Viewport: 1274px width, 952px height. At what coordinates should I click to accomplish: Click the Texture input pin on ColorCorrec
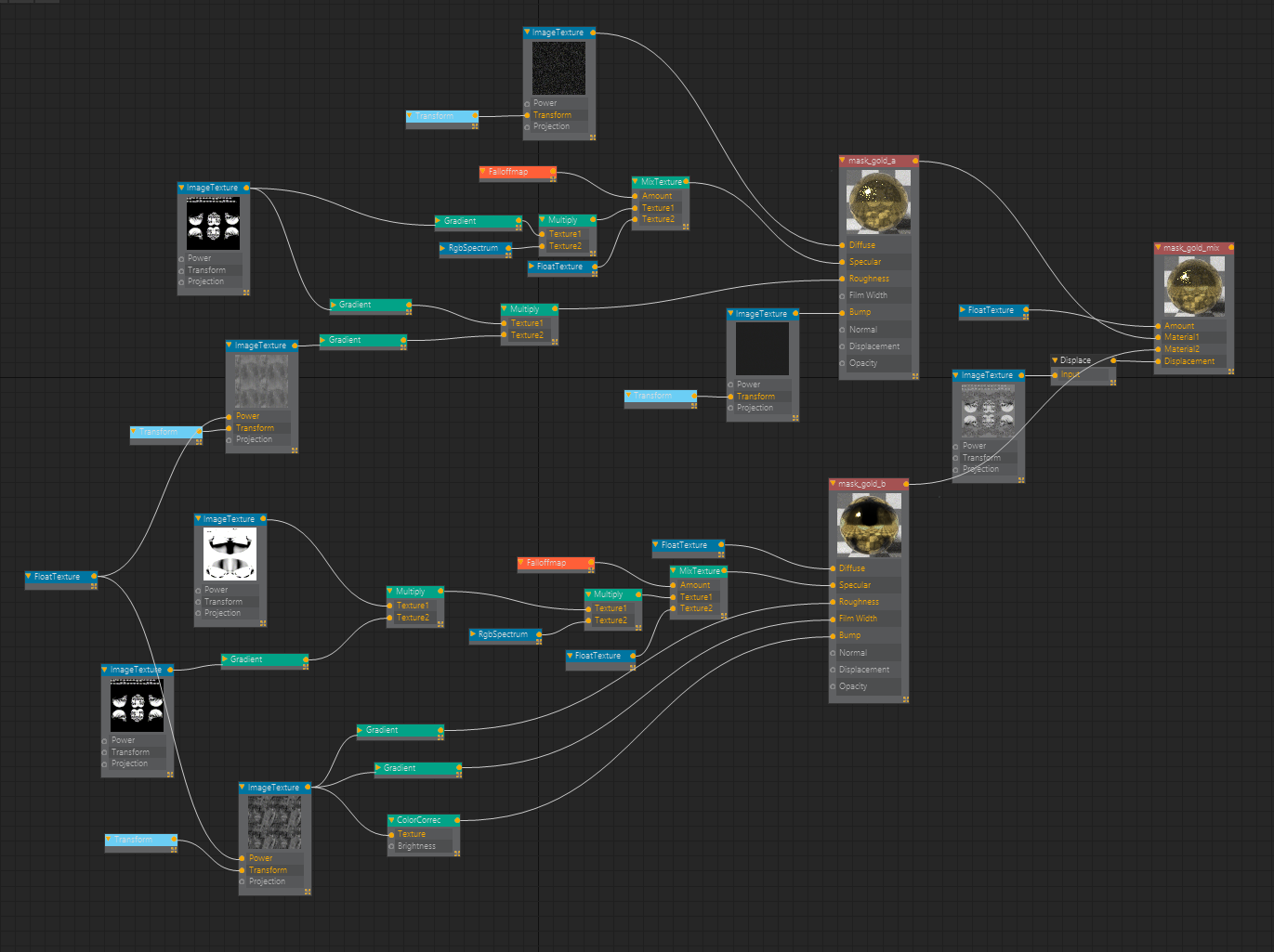coord(391,834)
